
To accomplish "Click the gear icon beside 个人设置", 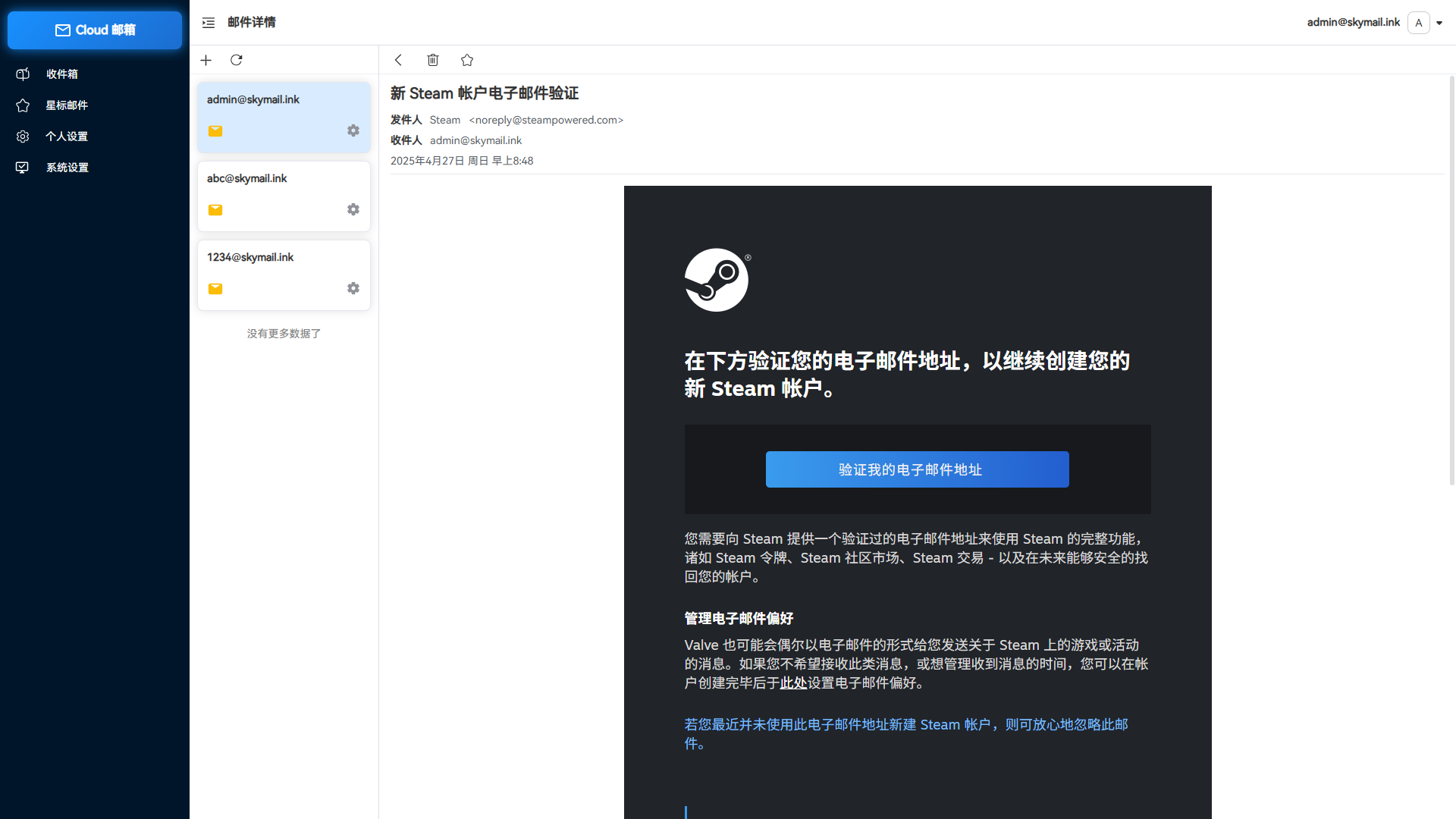I will [23, 136].
